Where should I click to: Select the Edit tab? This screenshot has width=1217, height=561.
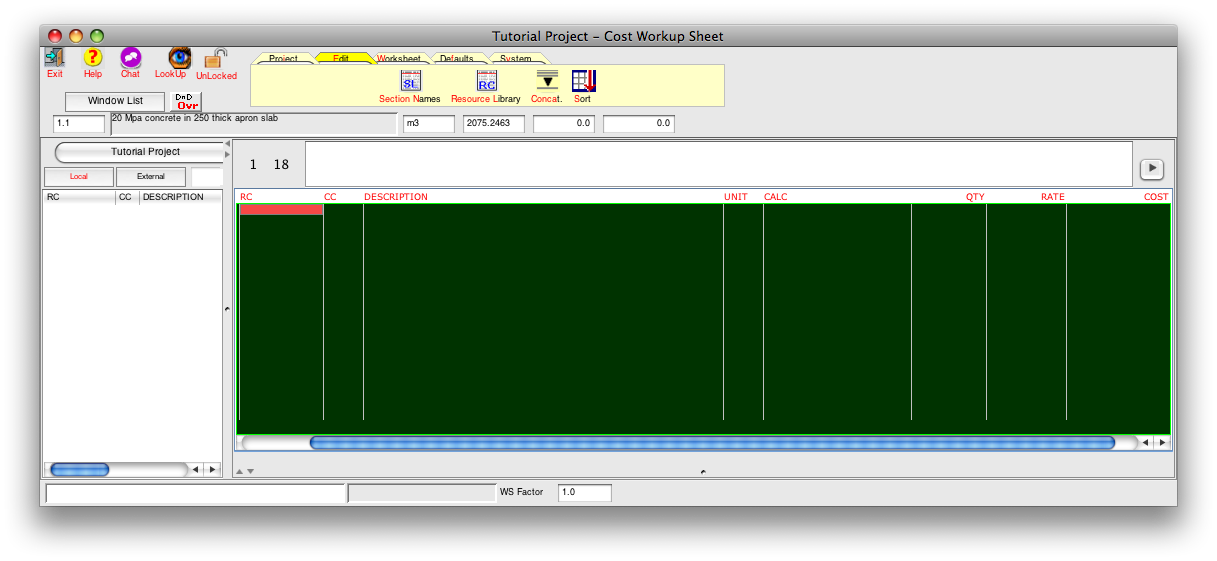click(x=341, y=59)
